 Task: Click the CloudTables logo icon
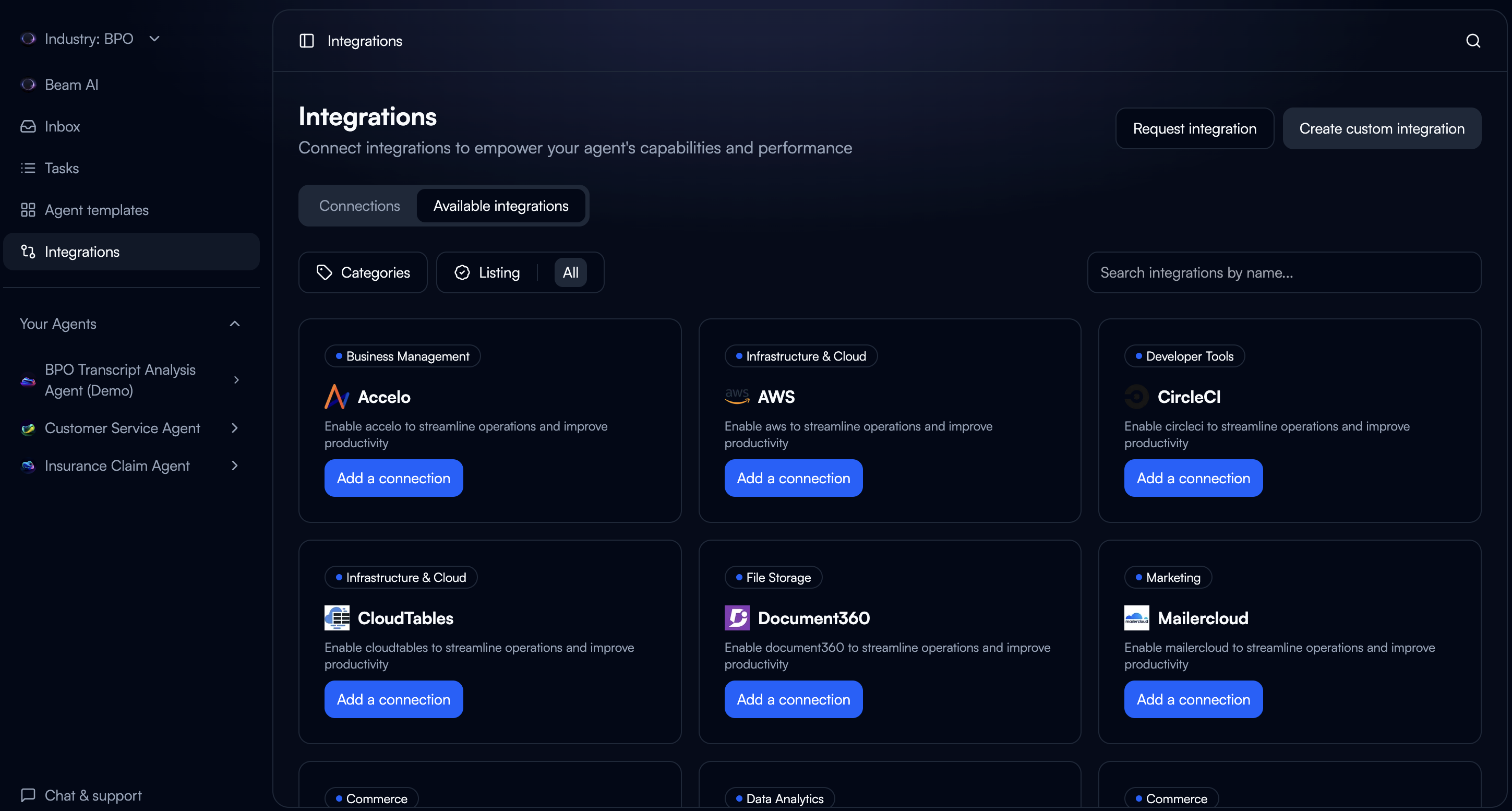tap(337, 618)
